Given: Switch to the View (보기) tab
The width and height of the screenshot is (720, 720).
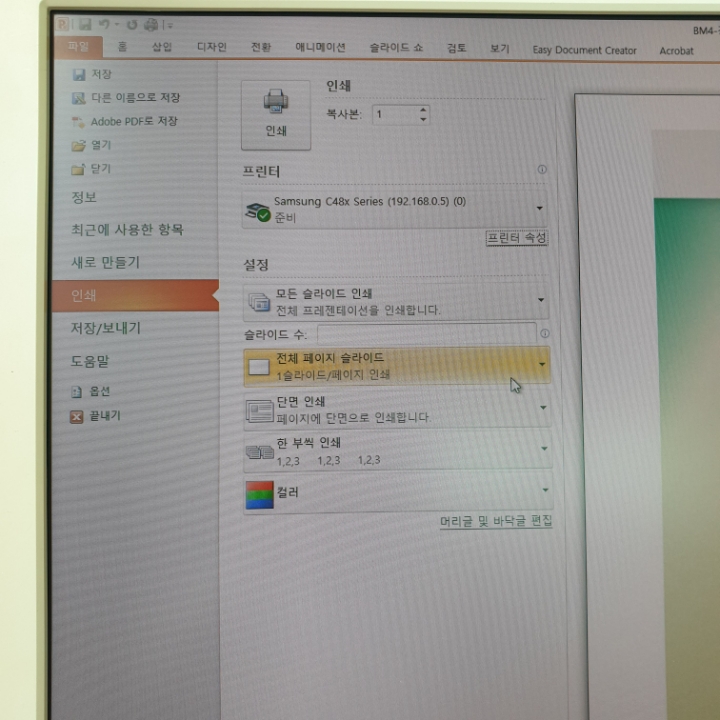Looking at the screenshot, I should 500,49.
